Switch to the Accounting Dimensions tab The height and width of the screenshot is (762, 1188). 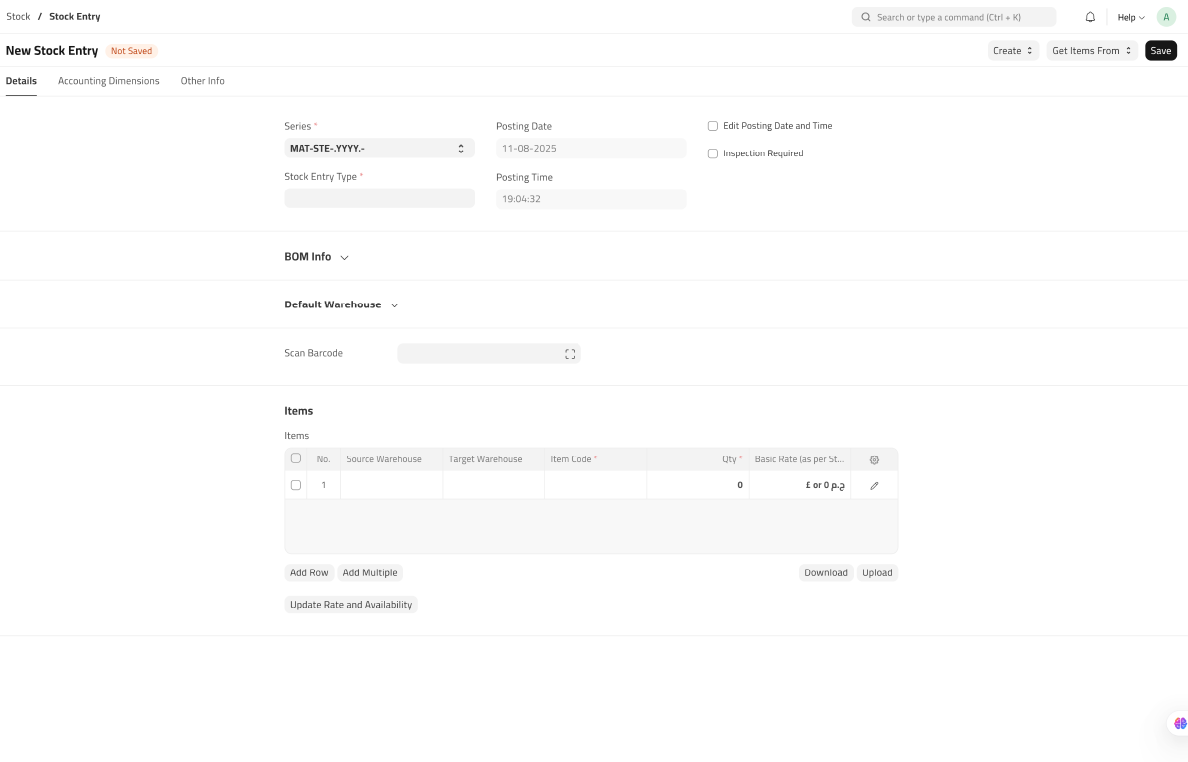108,81
